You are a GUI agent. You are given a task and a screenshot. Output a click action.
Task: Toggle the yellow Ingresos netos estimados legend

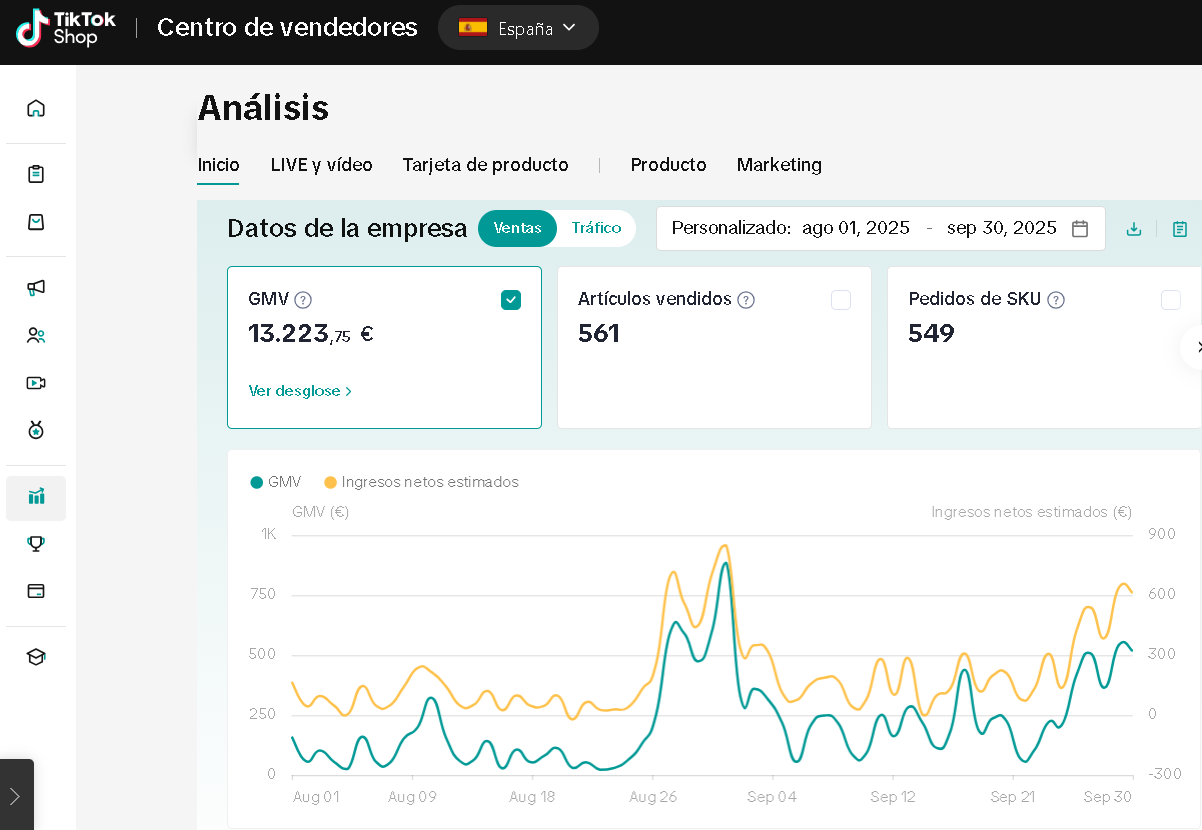pyautogui.click(x=421, y=482)
